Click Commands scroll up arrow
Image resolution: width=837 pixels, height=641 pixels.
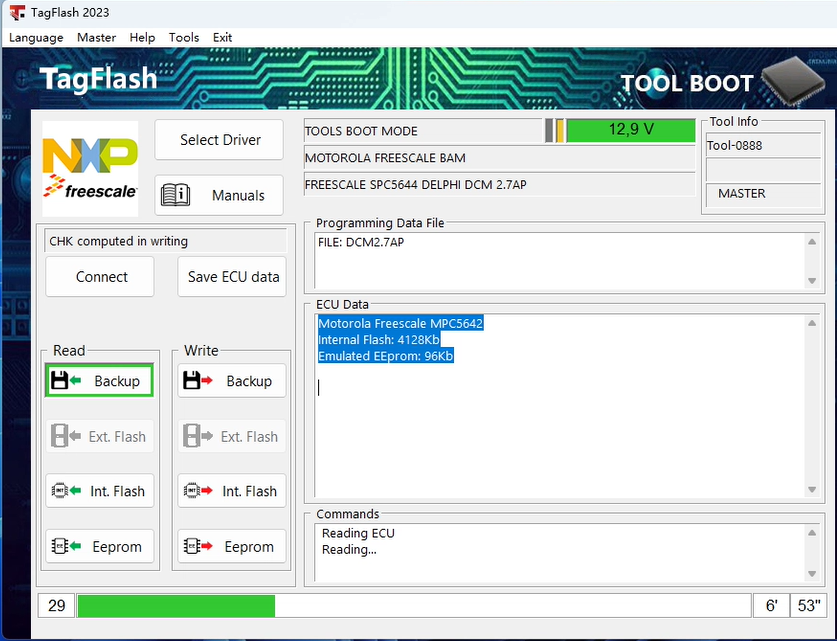[812, 533]
